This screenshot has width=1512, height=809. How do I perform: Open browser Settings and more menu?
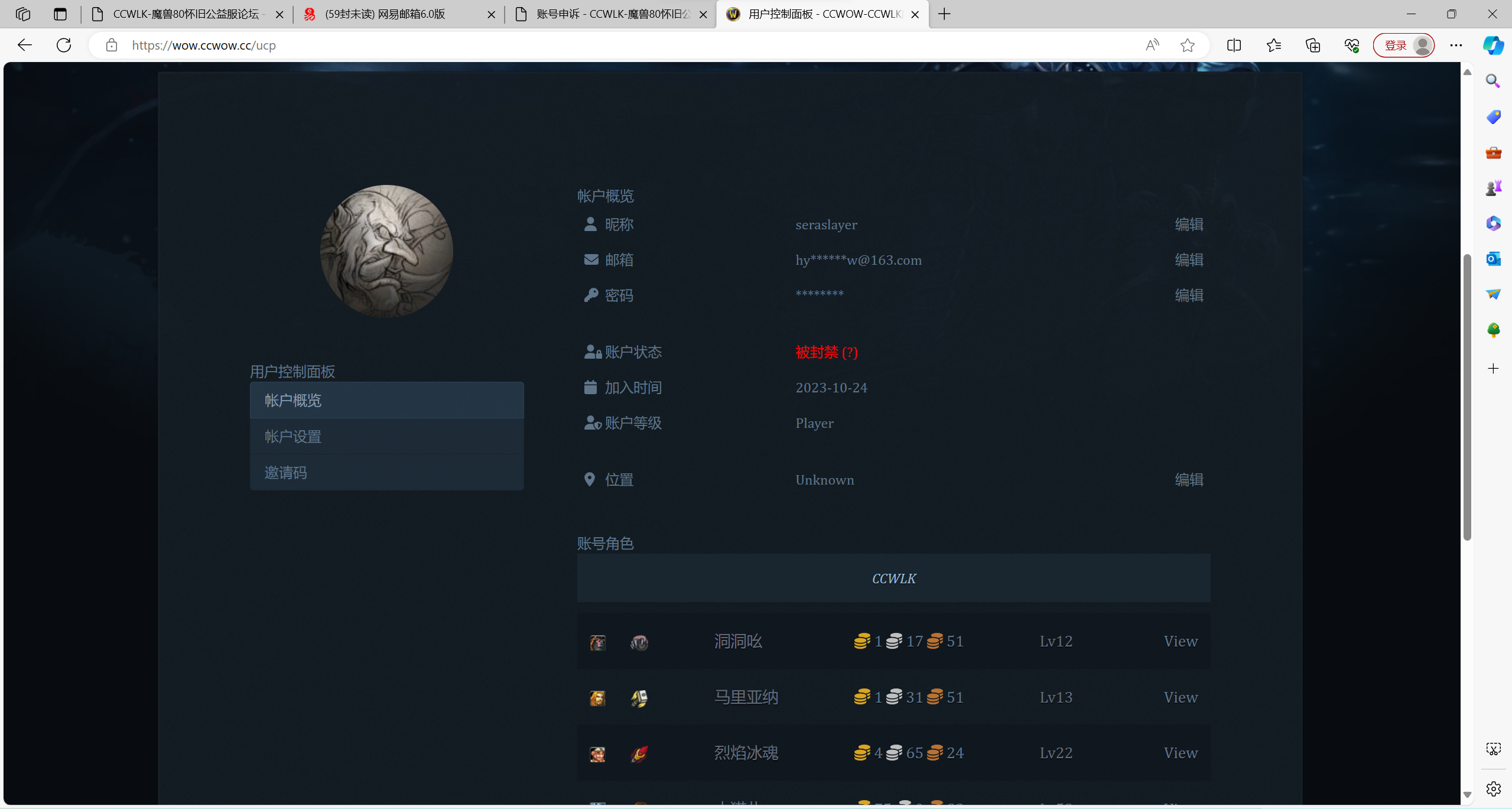[1456, 46]
